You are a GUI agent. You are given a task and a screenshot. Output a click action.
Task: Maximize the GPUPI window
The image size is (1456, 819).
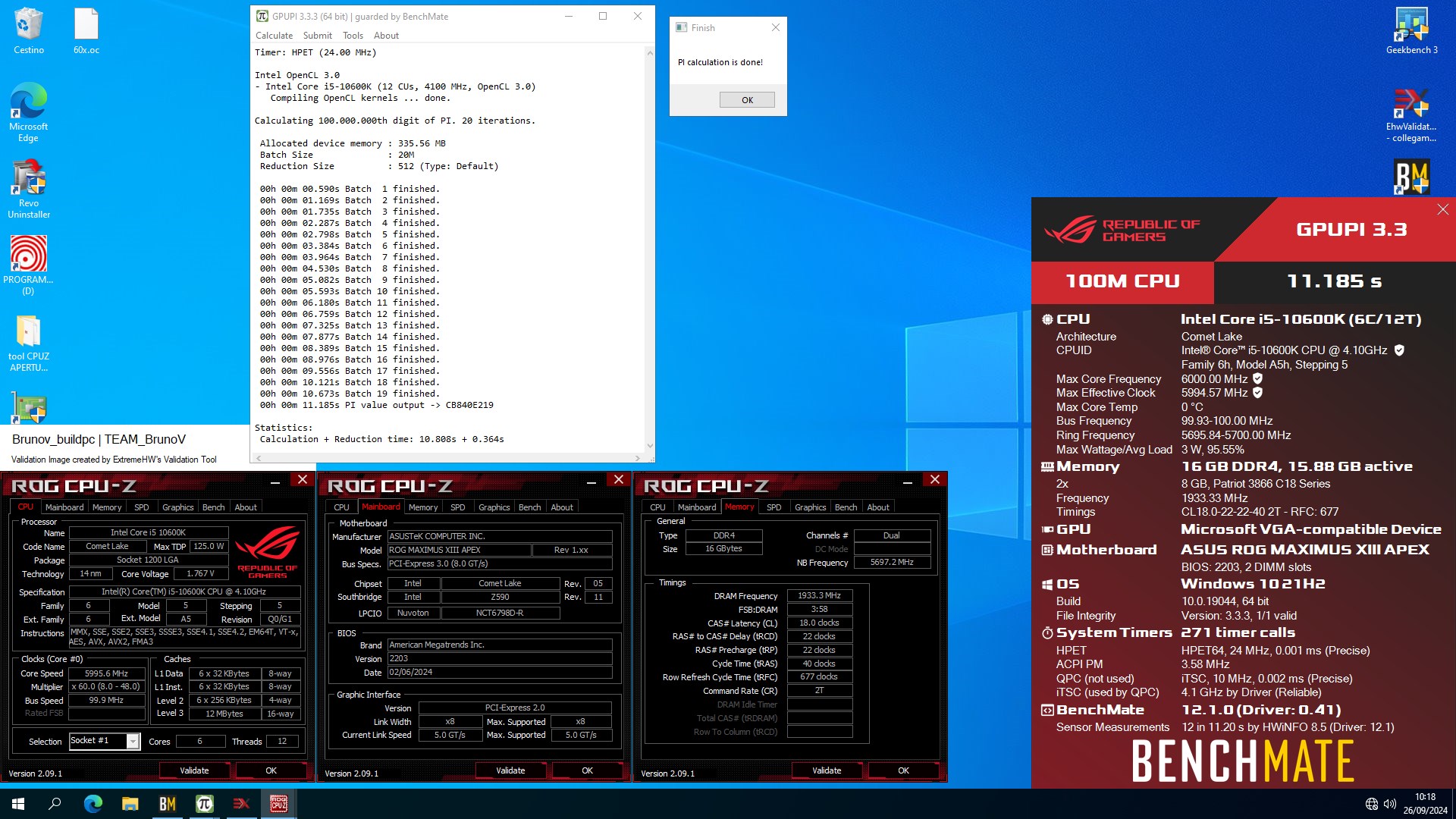point(603,16)
